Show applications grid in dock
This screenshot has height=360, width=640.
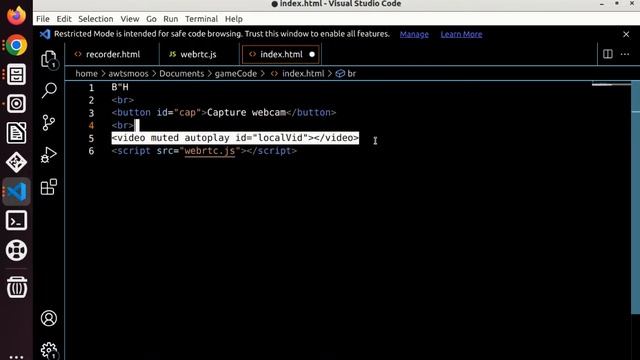tap(16, 357)
